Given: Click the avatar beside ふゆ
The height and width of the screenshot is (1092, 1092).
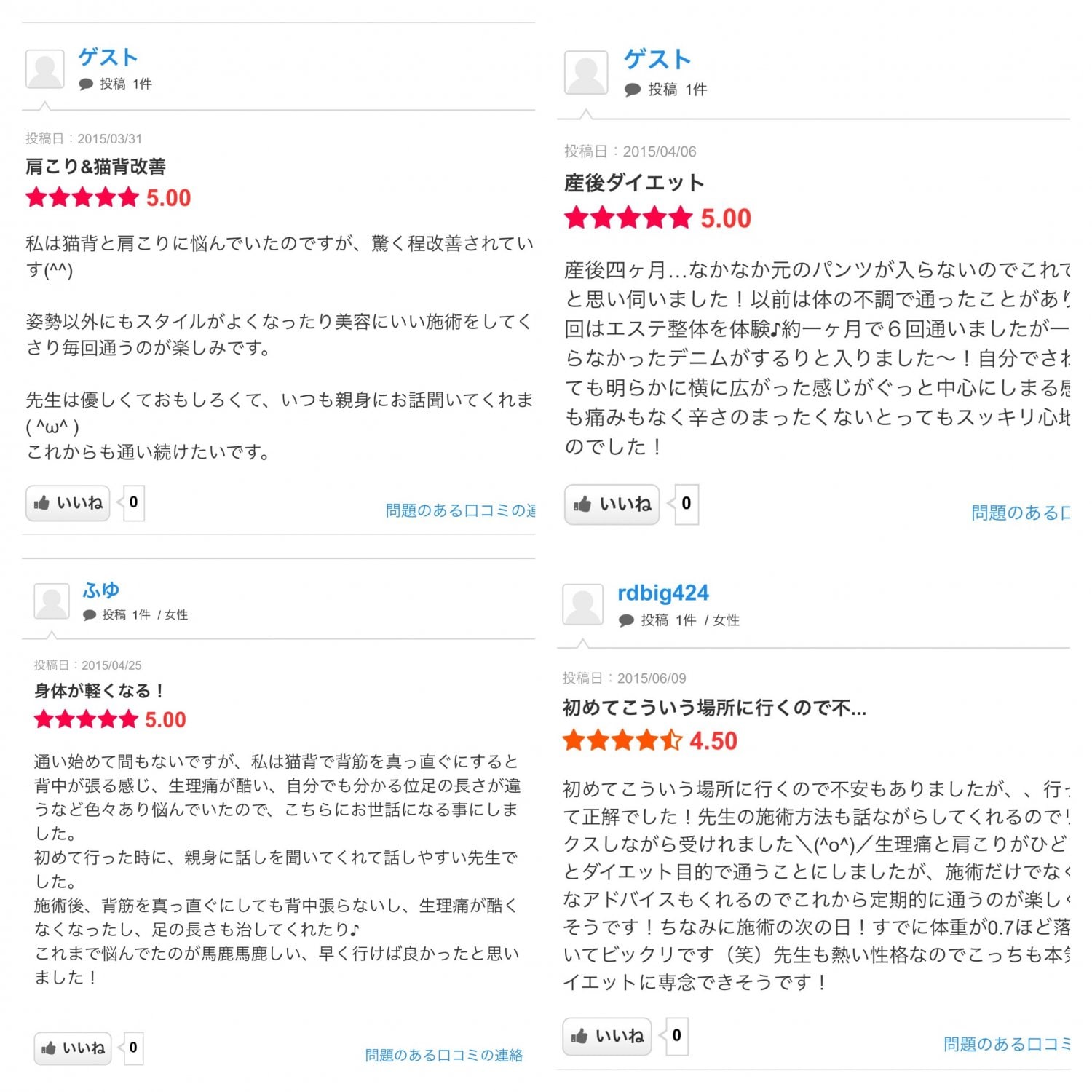Looking at the screenshot, I should (52, 601).
